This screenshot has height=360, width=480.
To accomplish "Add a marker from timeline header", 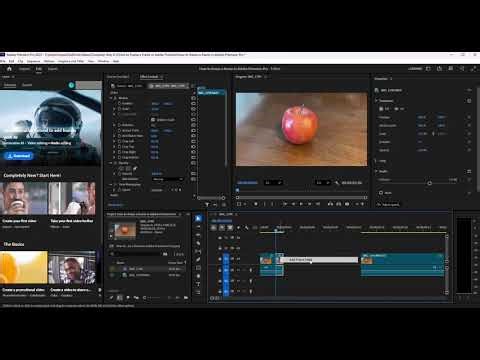I will 238,228.
